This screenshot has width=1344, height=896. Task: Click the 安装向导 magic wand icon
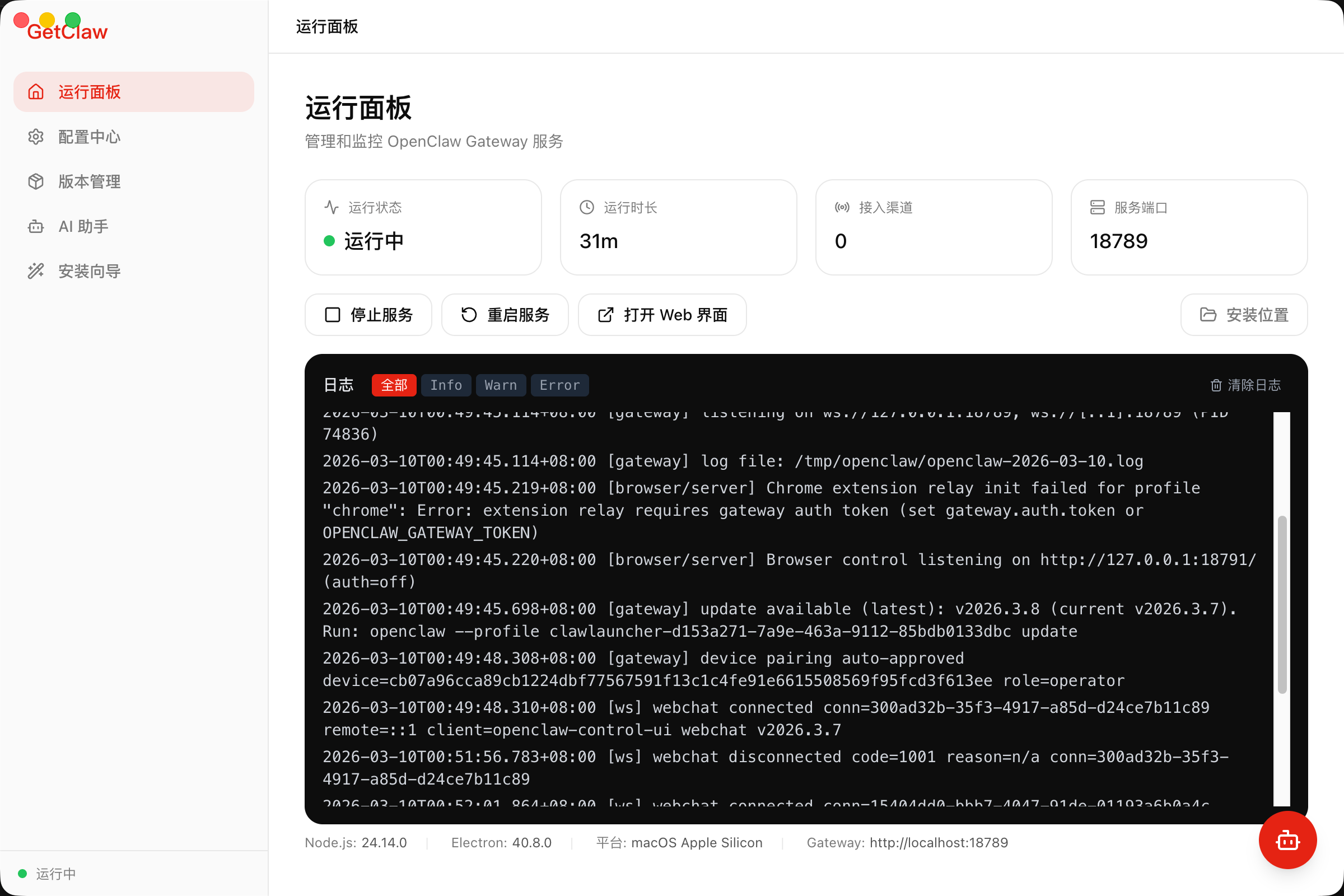click(36, 271)
